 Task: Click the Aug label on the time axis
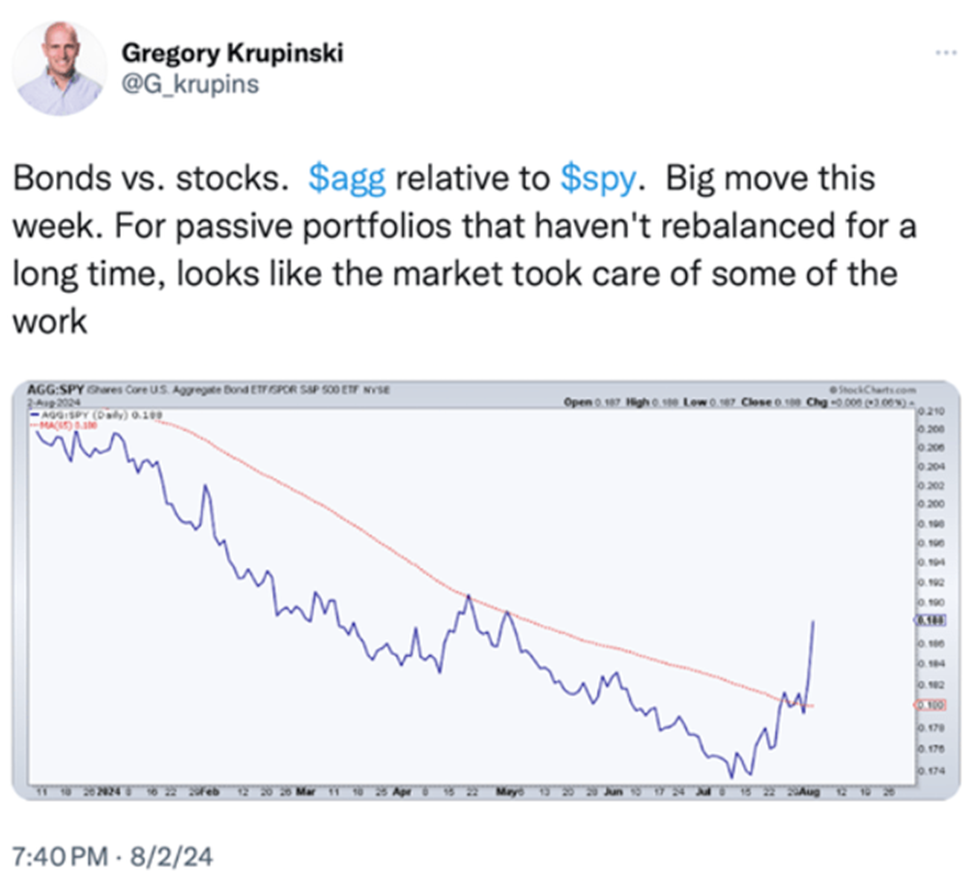coord(810,792)
